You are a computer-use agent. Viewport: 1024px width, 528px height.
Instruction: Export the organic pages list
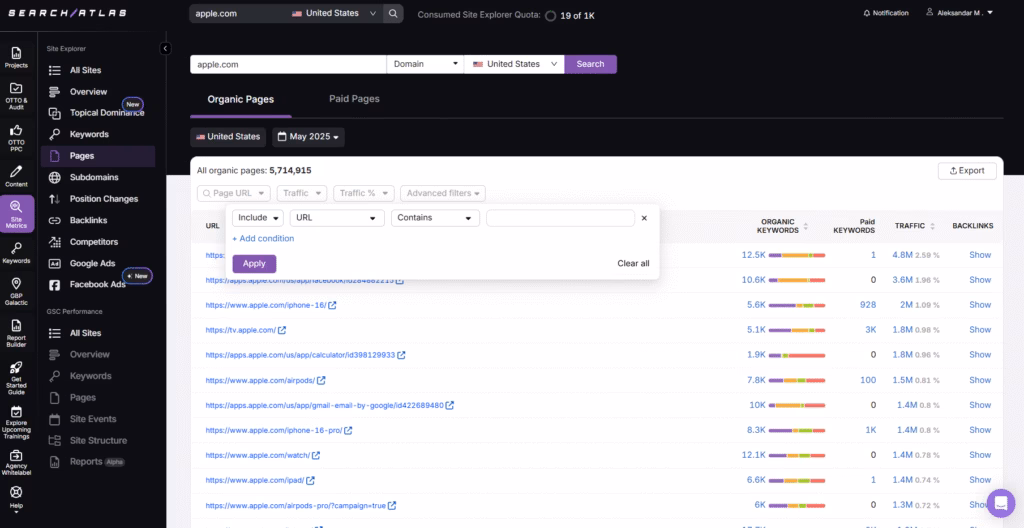point(966,171)
